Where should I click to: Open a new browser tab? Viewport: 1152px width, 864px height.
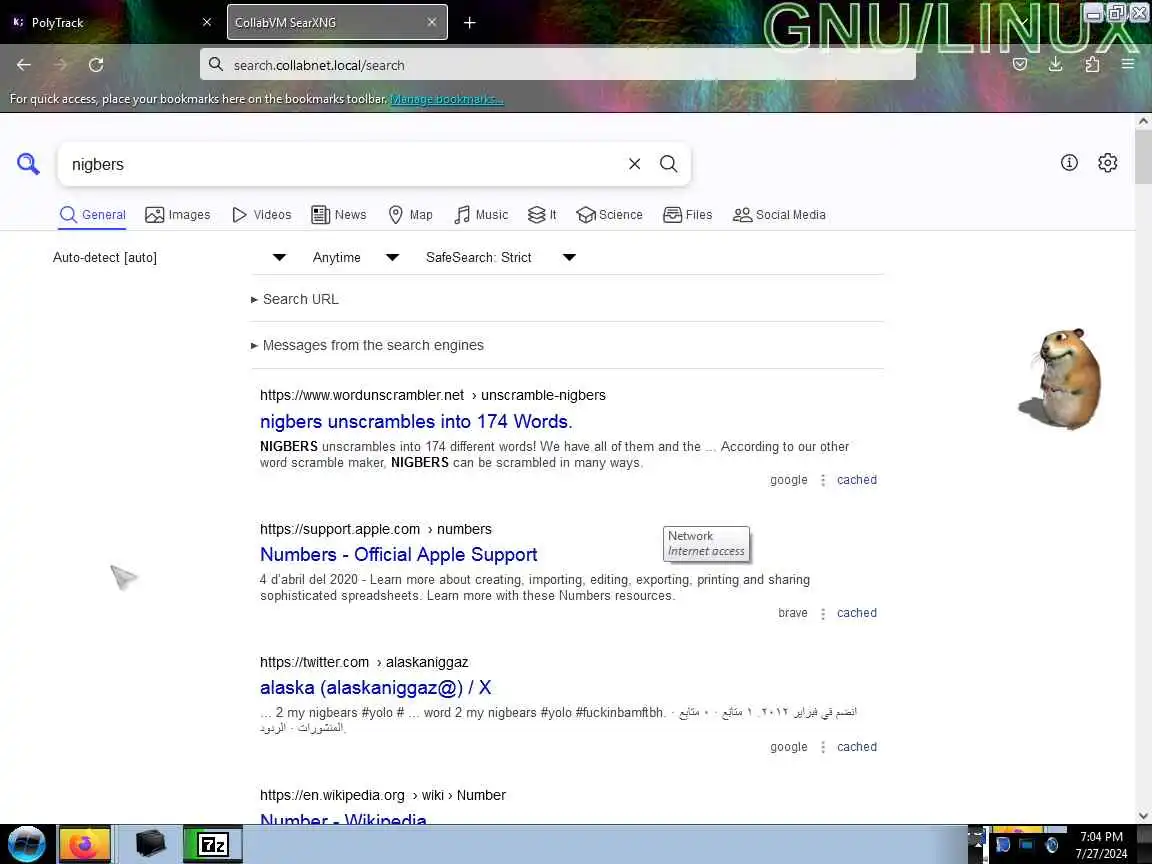[x=469, y=23]
